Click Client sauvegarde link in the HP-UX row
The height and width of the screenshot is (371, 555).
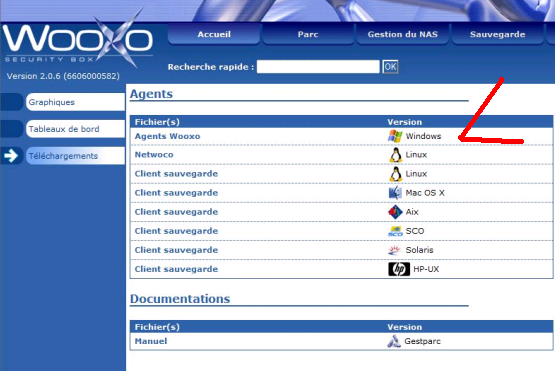pos(176,269)
